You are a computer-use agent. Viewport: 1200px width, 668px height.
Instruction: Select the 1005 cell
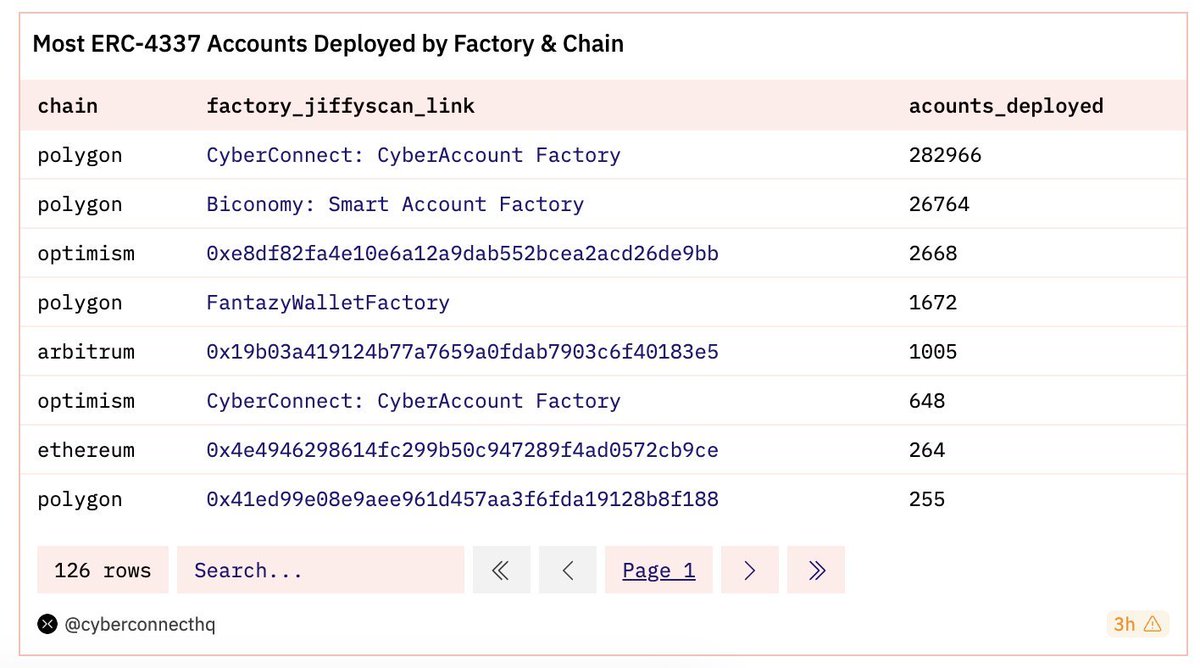click(933, 351)
